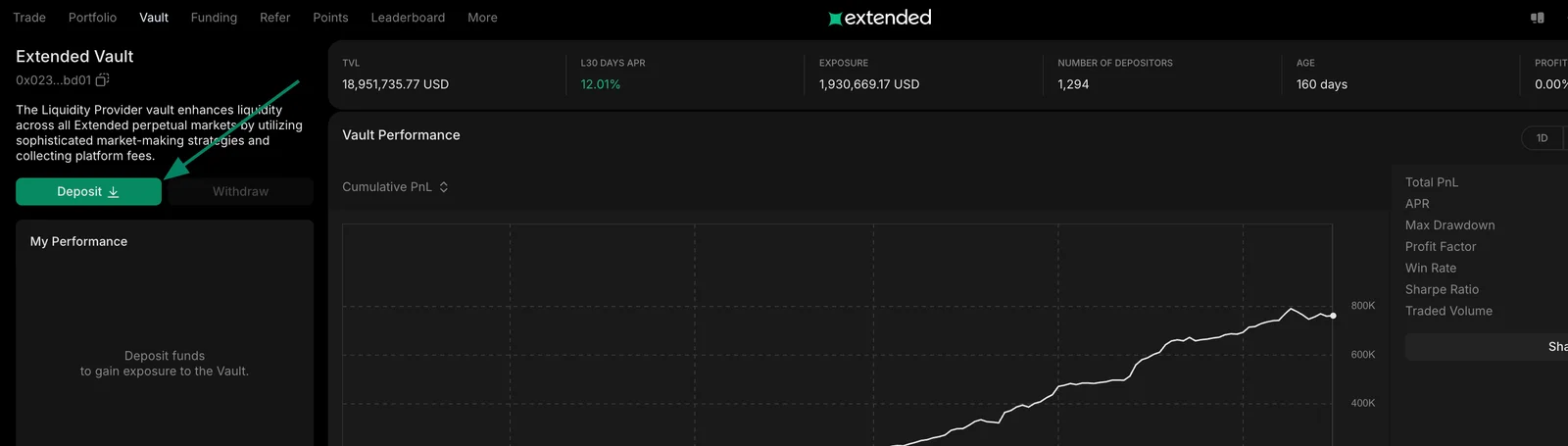Screen dimensions: 1568x446
Task: Open the More menu
Action: click(482, 18)
